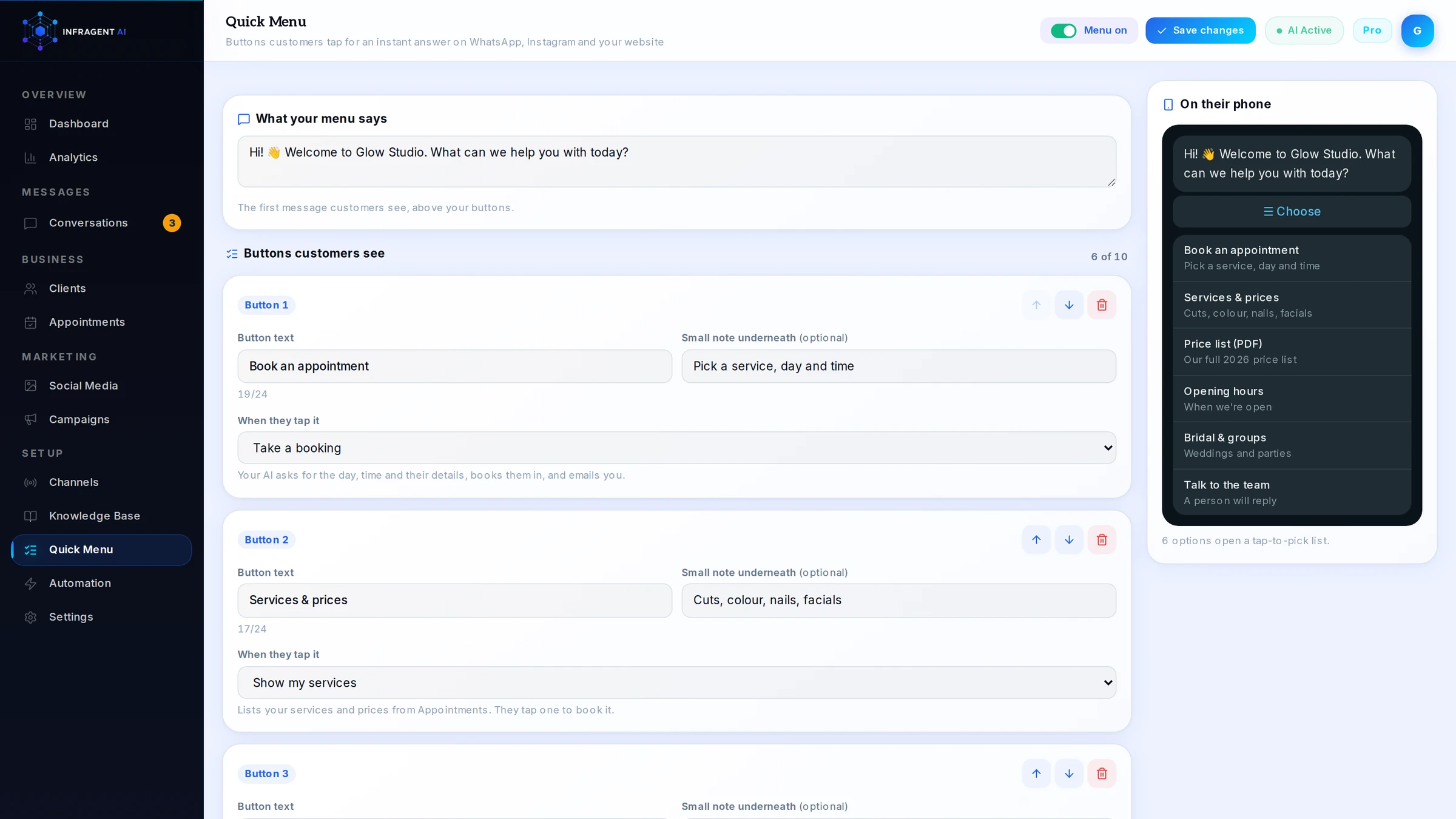Screen dimensions: 1456x819
Task: Delete Button 2 with trash icon
Action: point(1102,539)
